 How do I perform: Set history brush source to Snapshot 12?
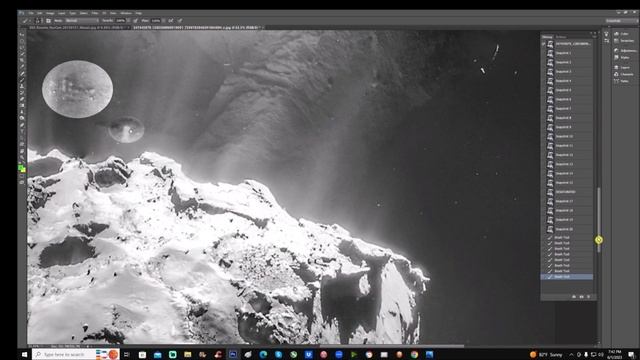tap(543, 155)
